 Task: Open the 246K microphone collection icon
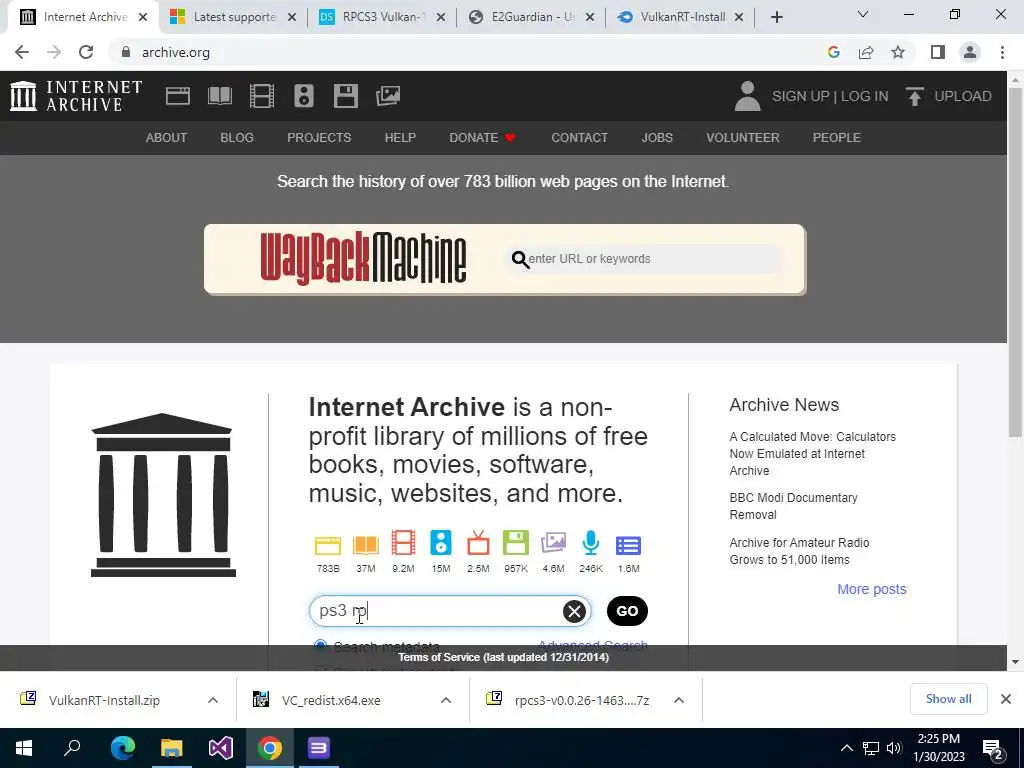click(590, 543)
